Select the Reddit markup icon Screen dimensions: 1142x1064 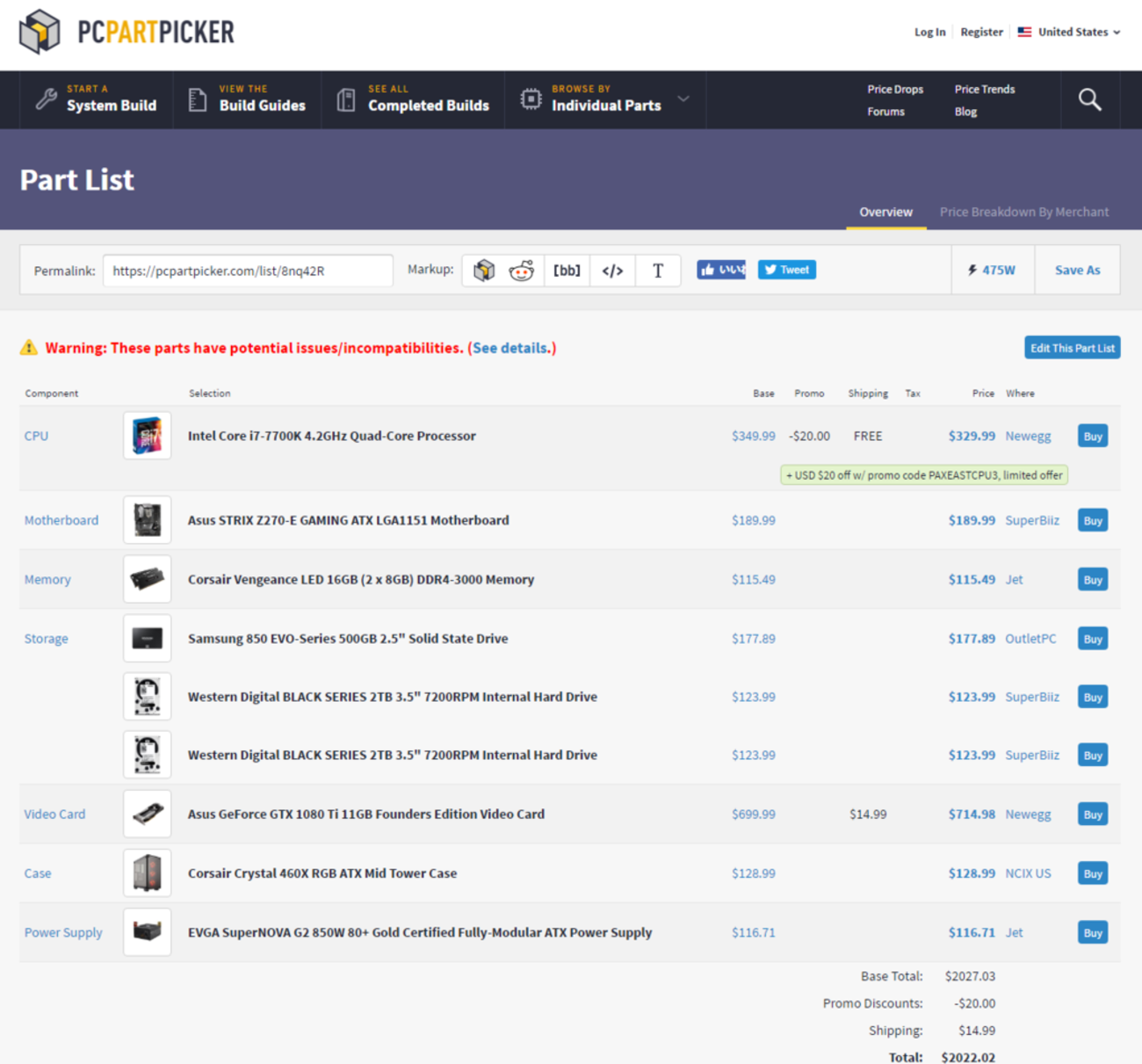(x=522, y=271)
